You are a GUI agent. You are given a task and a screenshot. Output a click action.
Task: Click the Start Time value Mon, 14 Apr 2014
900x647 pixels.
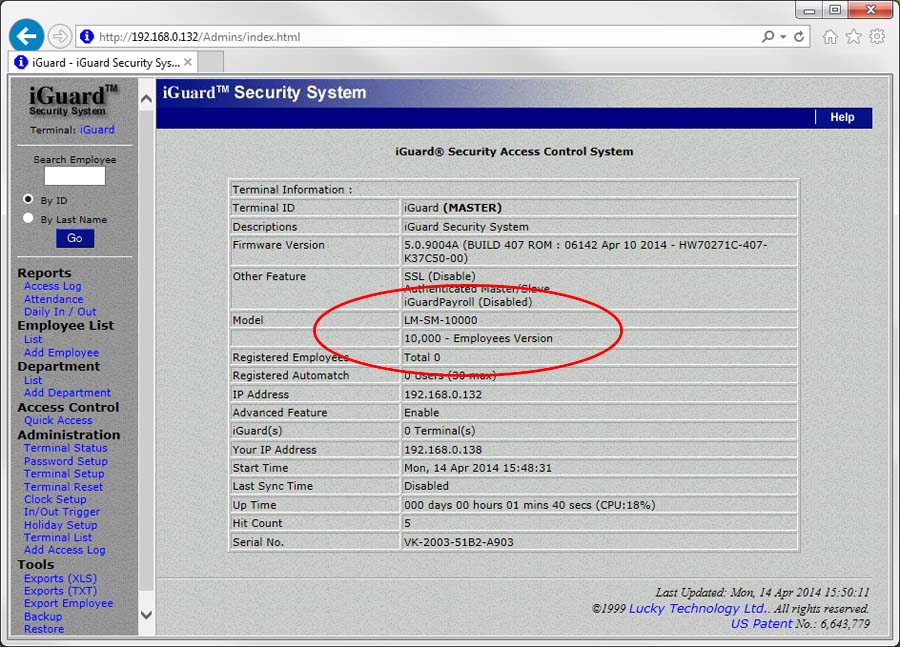[x=478, y=468]
